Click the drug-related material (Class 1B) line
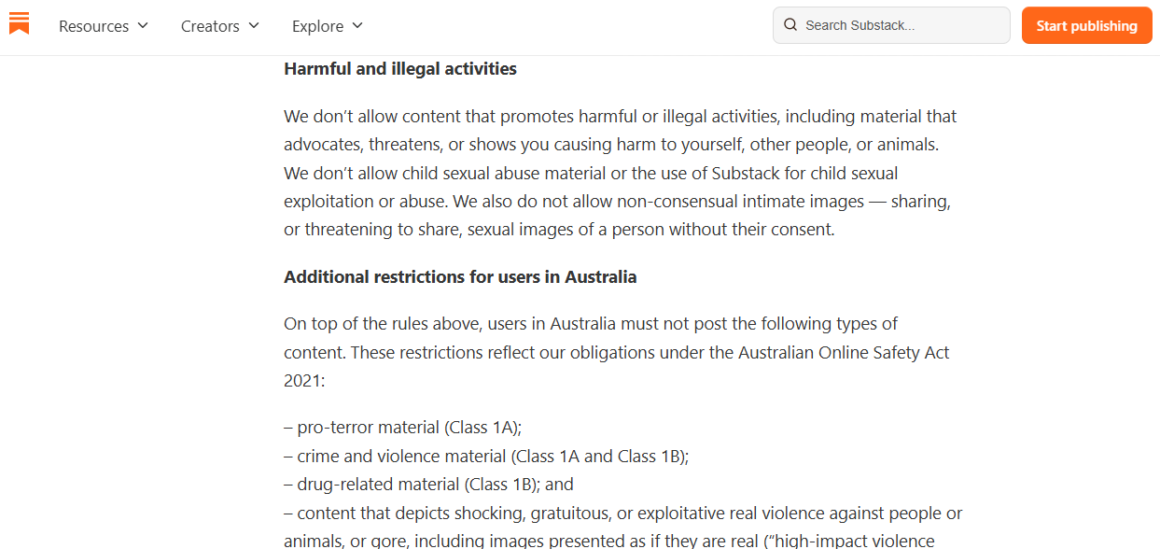The width and height of the screenshot is (1160, 549). pyautogui.click(x=429, y=485)
